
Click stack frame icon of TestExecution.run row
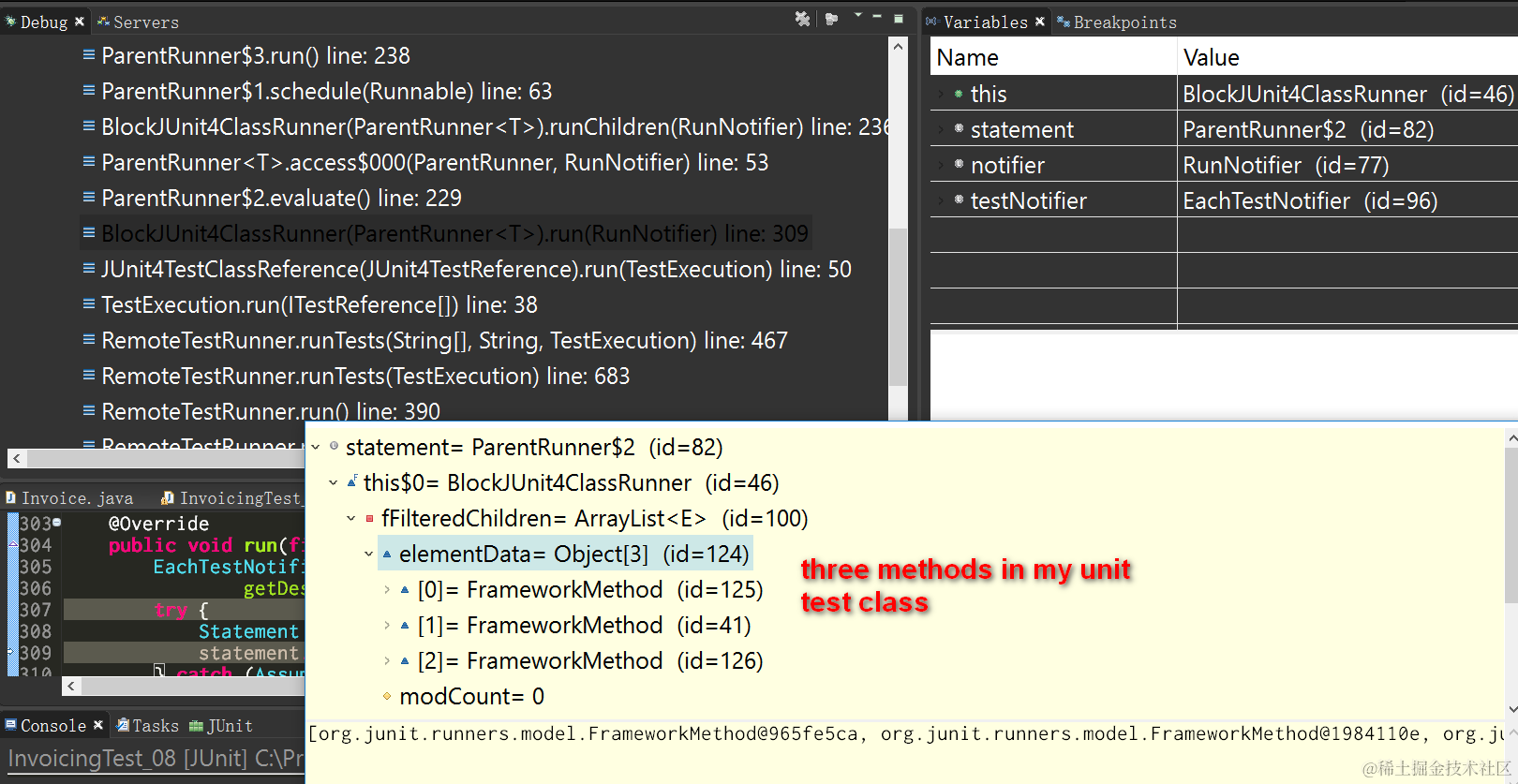[x=89, y=304]
